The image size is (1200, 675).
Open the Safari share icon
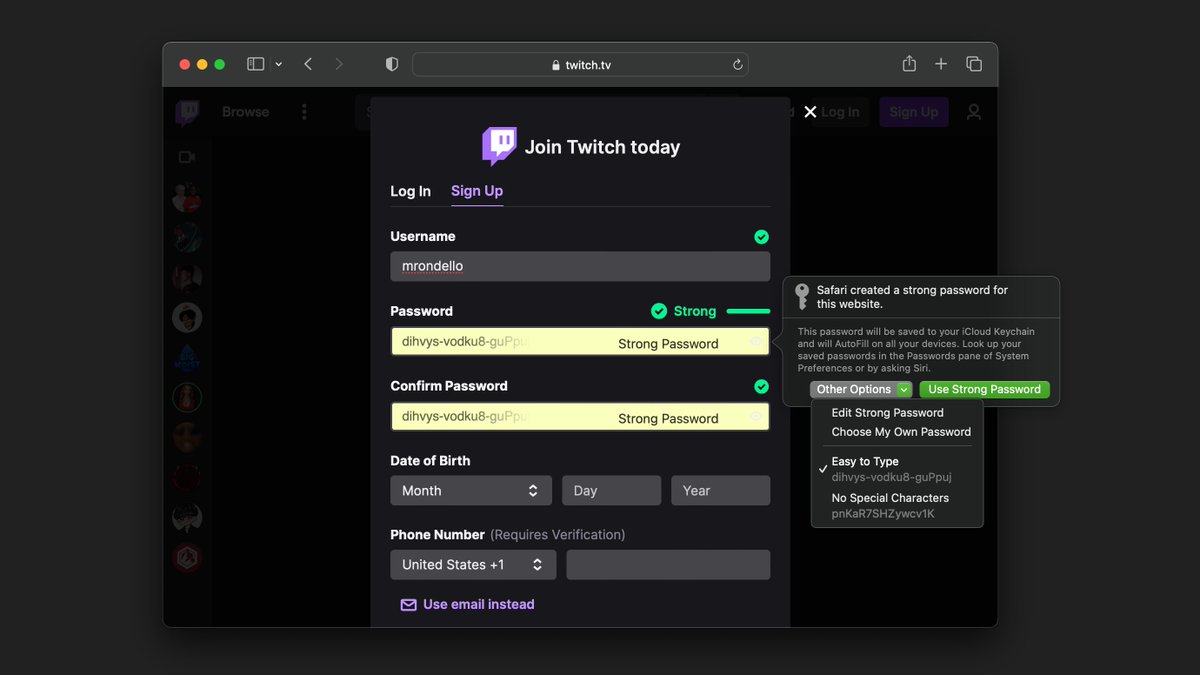coord(909,63)
